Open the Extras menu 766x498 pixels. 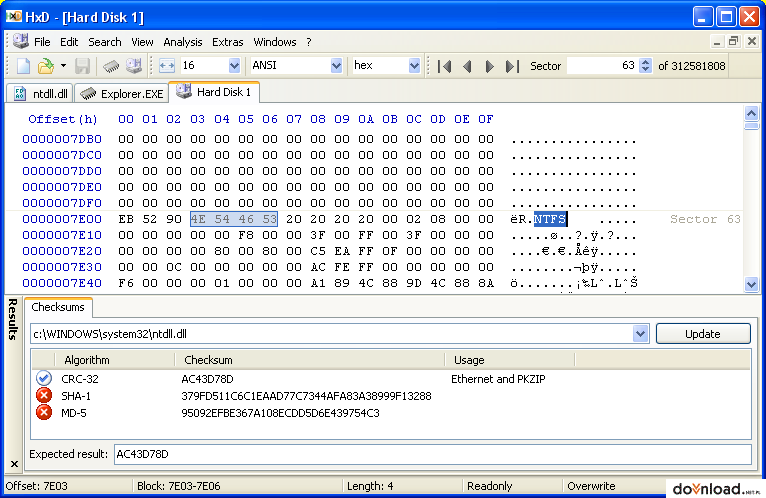coord(227,42)
